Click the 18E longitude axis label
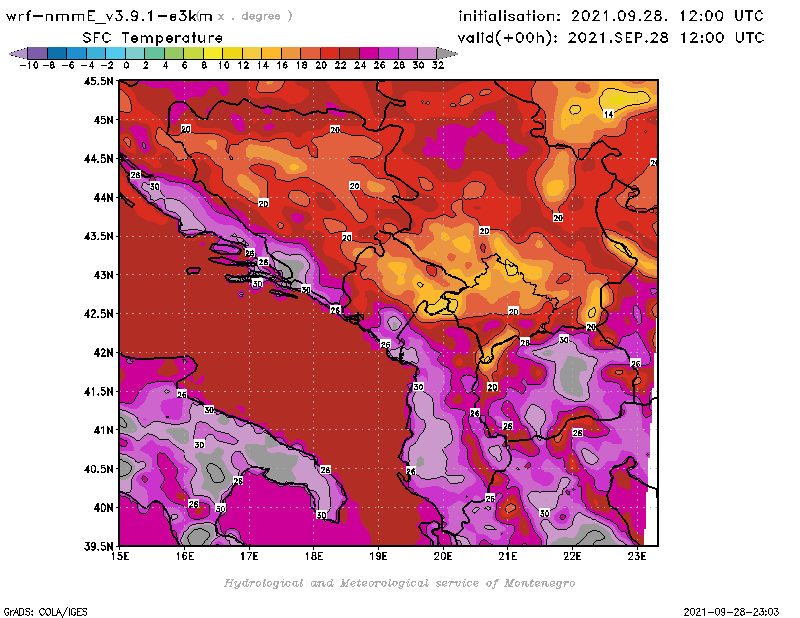 coord(314,556)
